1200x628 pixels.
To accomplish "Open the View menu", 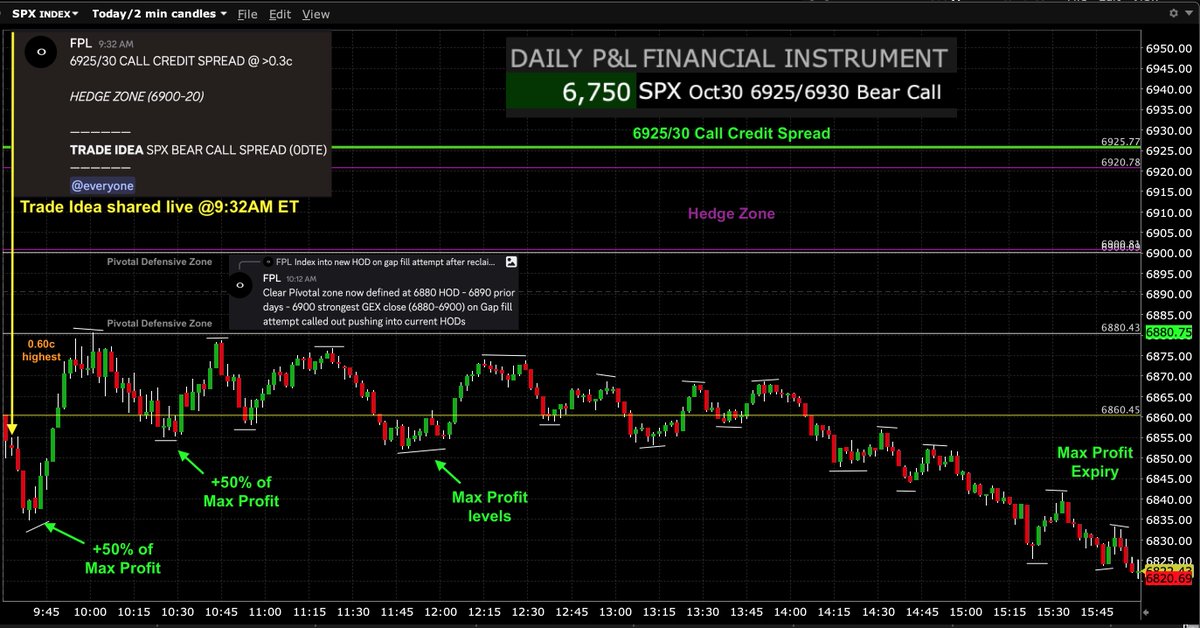I will pos(315,14).
